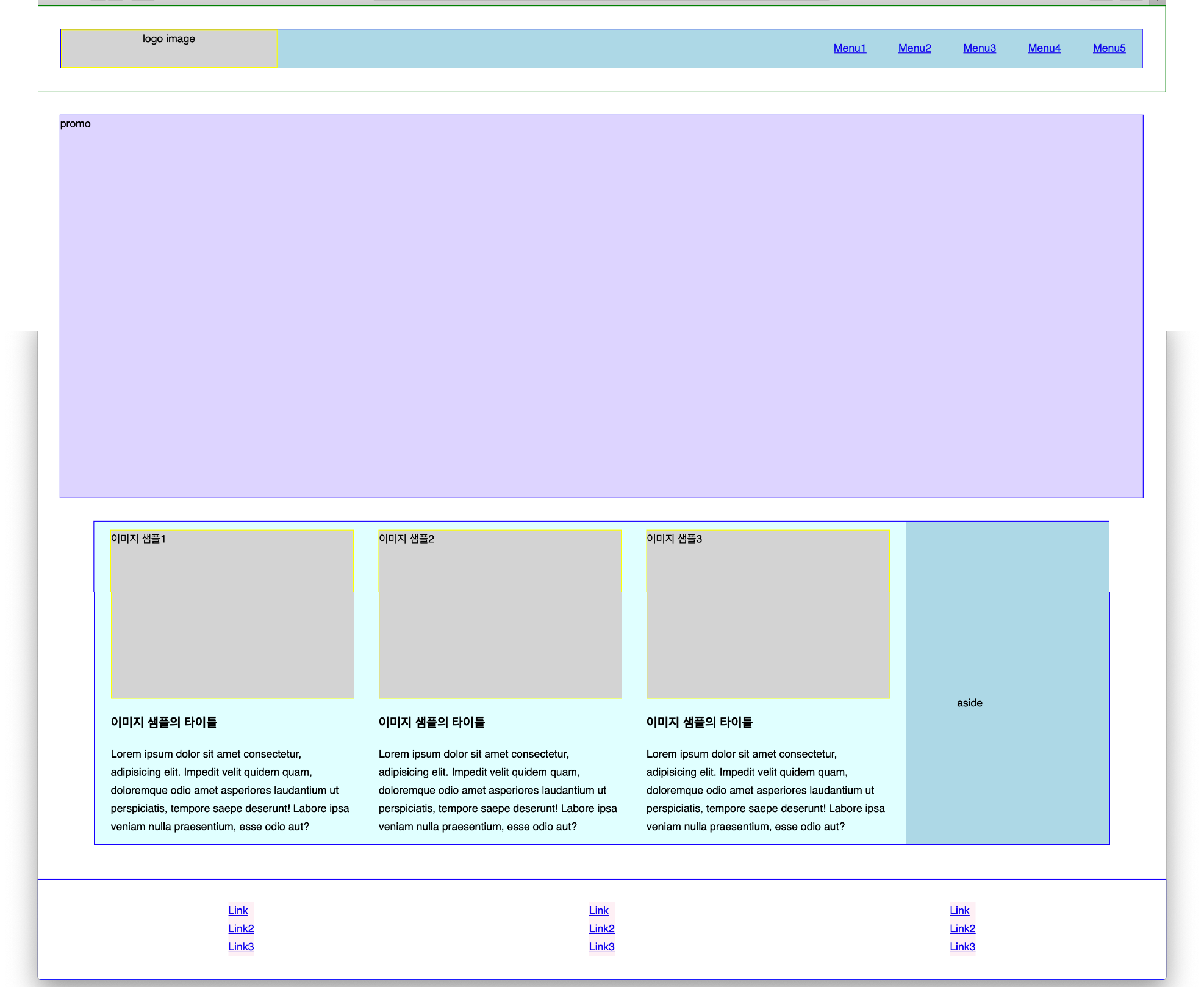
Task: Open the Menu1 navigation link
Action: coord(849,48)
